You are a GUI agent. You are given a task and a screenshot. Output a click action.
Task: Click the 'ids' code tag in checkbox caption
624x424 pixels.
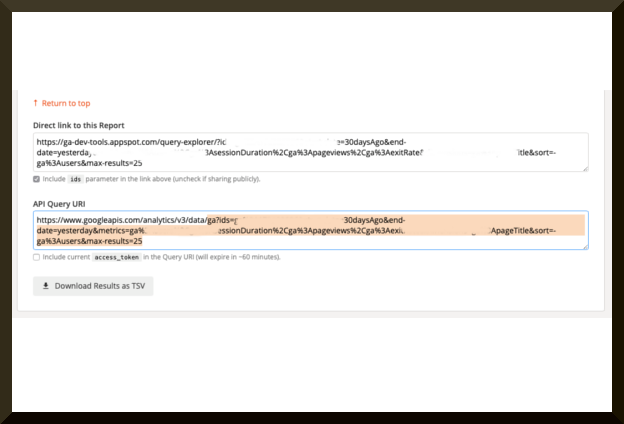point(76,179)
